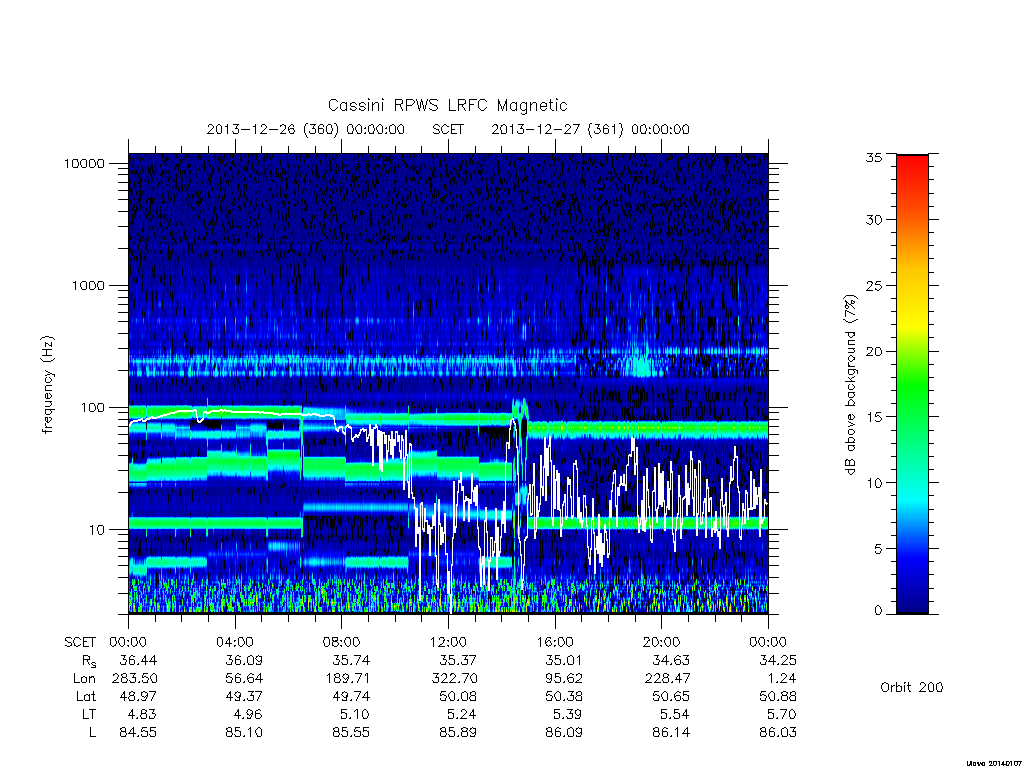The image size is (1024, 768).
Task: Click the LT value 4.83
Action: (142, 714)
